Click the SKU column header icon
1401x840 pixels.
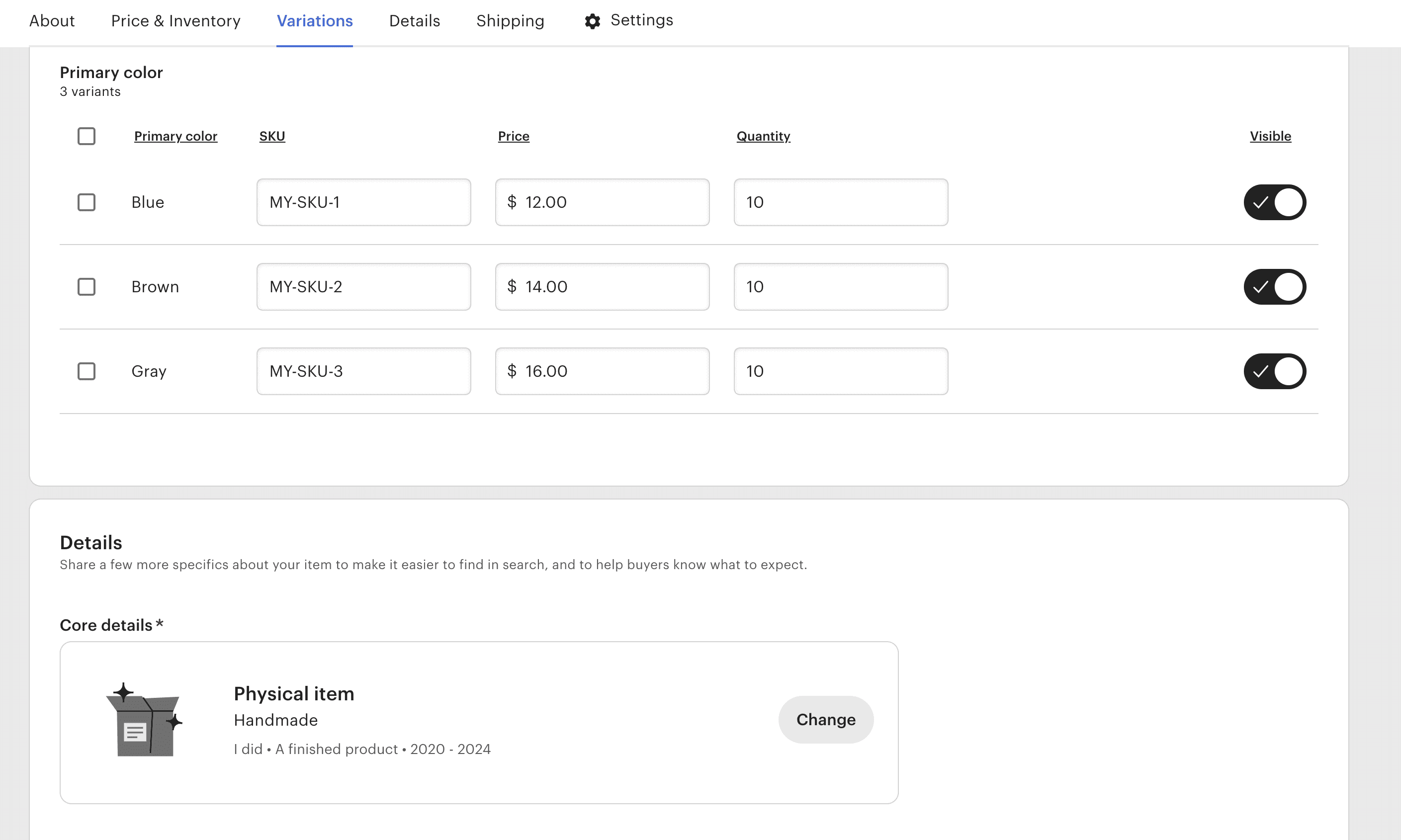click(272, 136)
